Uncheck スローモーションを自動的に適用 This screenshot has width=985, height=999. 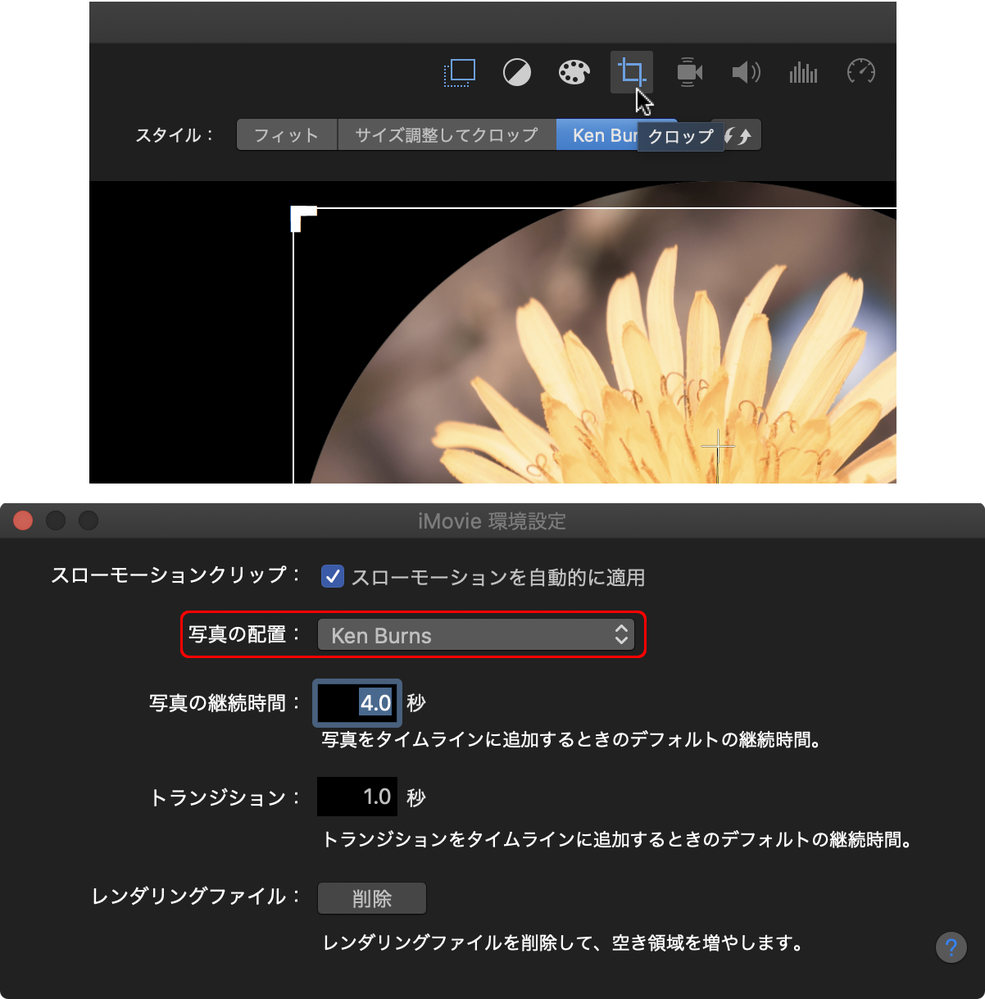(x=332, y=576)
